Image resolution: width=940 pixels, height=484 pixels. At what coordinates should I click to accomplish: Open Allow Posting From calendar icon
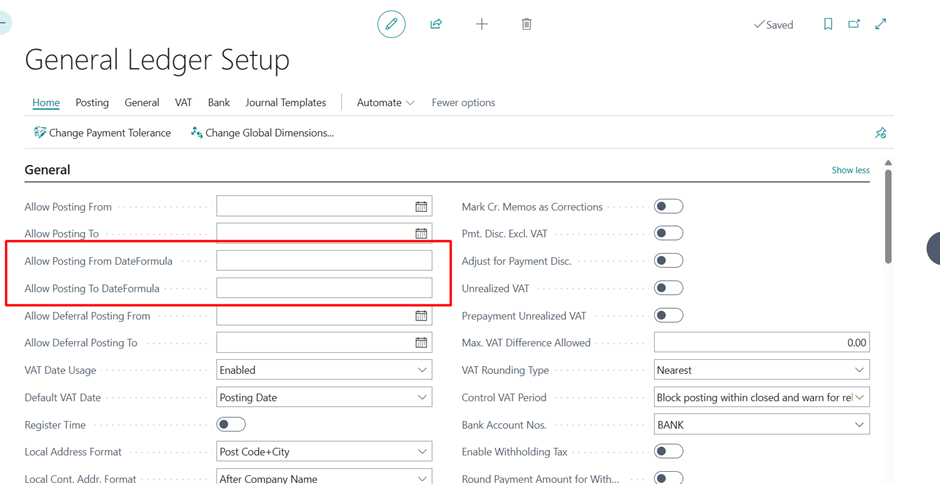point(421,206)
